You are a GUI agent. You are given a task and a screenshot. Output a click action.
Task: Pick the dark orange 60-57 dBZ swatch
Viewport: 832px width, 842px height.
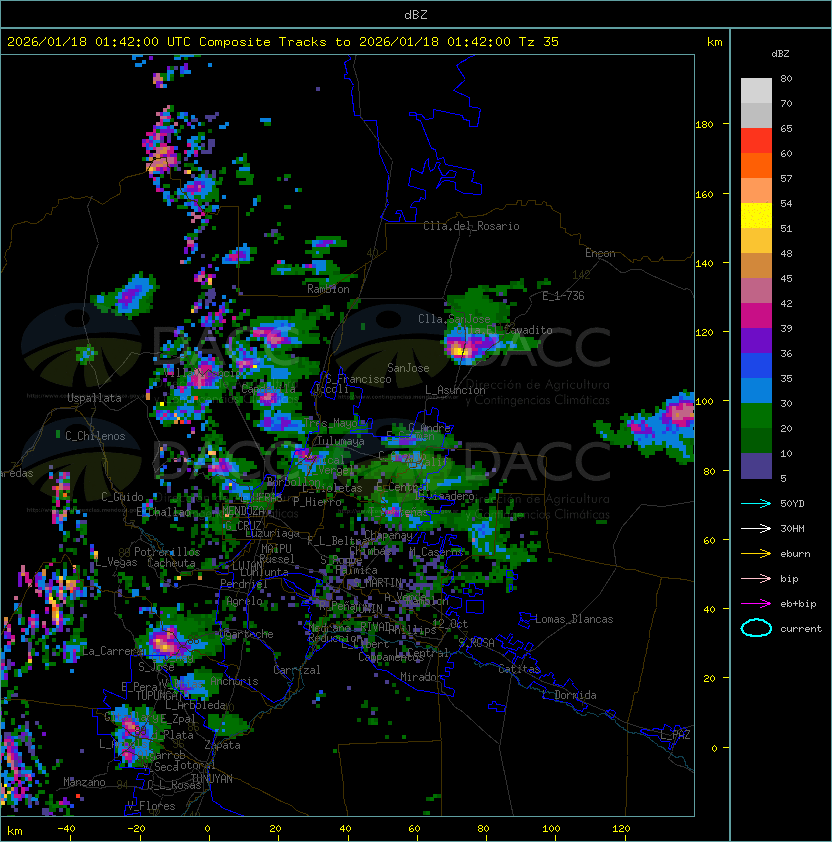tap(756, 165)
